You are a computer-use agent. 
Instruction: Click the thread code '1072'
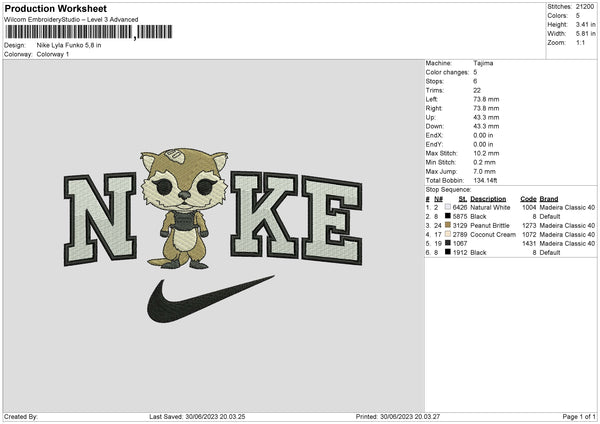click(529, 235)
